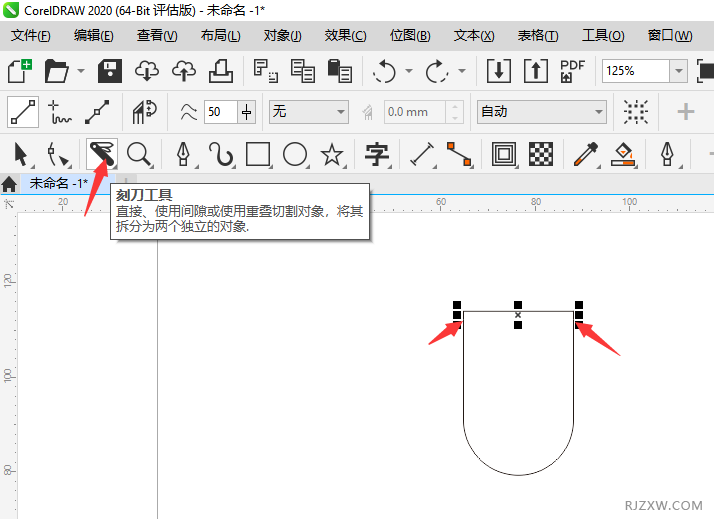Open the 效果(C) menu

345,35
